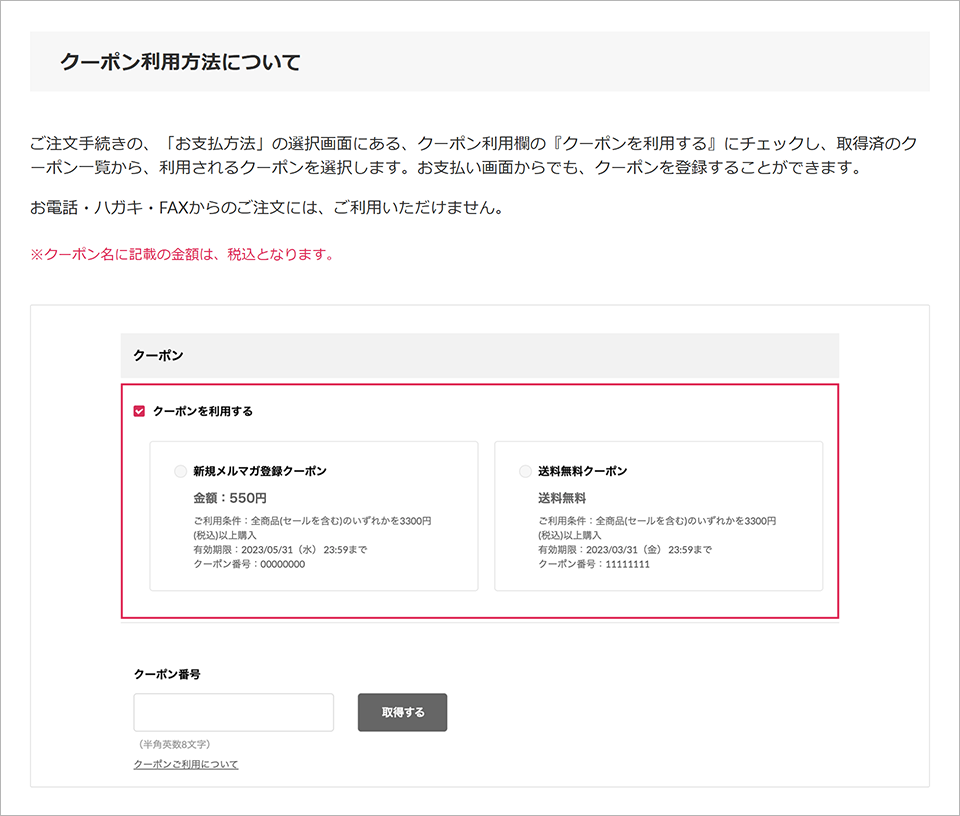Click the 半角英数8文字 hint text
Image resolution: width=960 pixels, height=816 pixels.
(175, 741)
